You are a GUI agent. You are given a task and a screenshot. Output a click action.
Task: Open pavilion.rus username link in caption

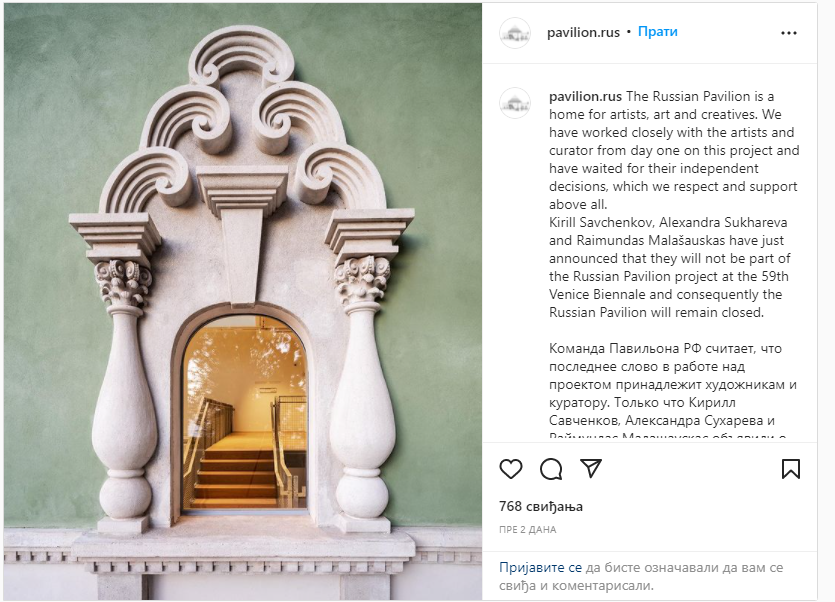point(585,96)
